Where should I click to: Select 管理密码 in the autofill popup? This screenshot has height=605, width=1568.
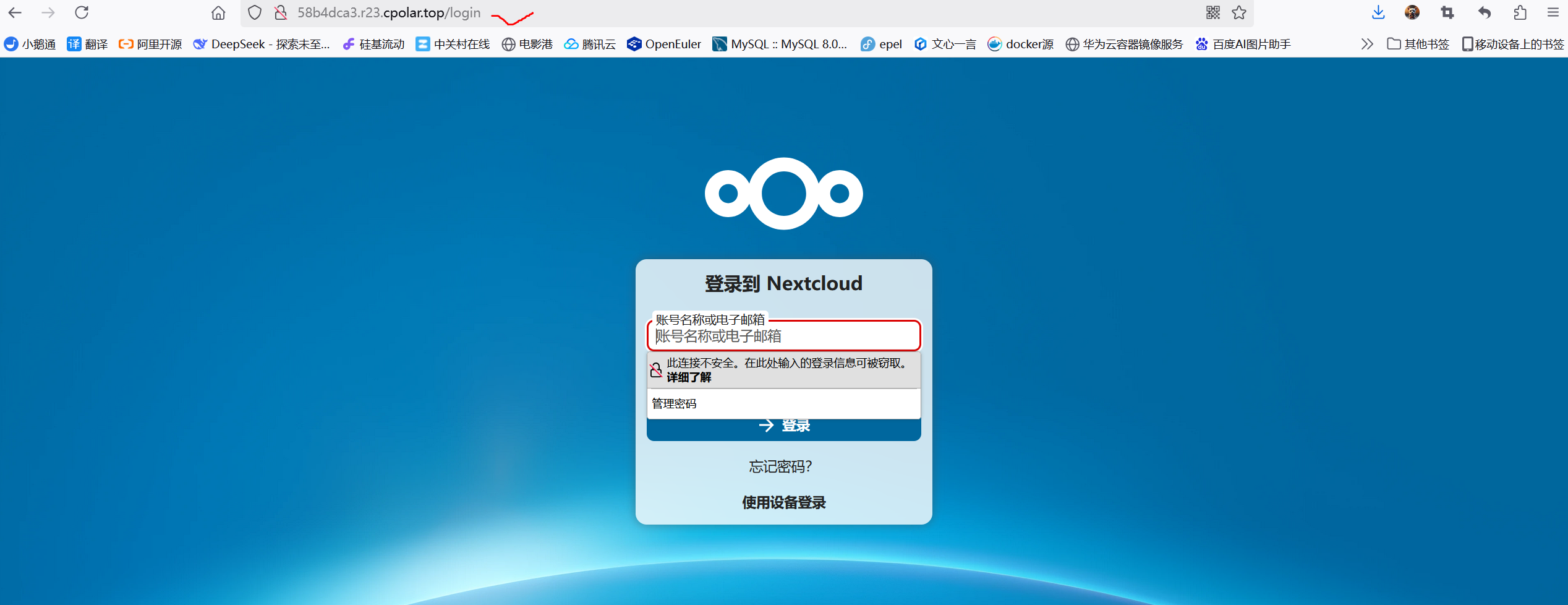pyautogui.click(x=784, y=404)
